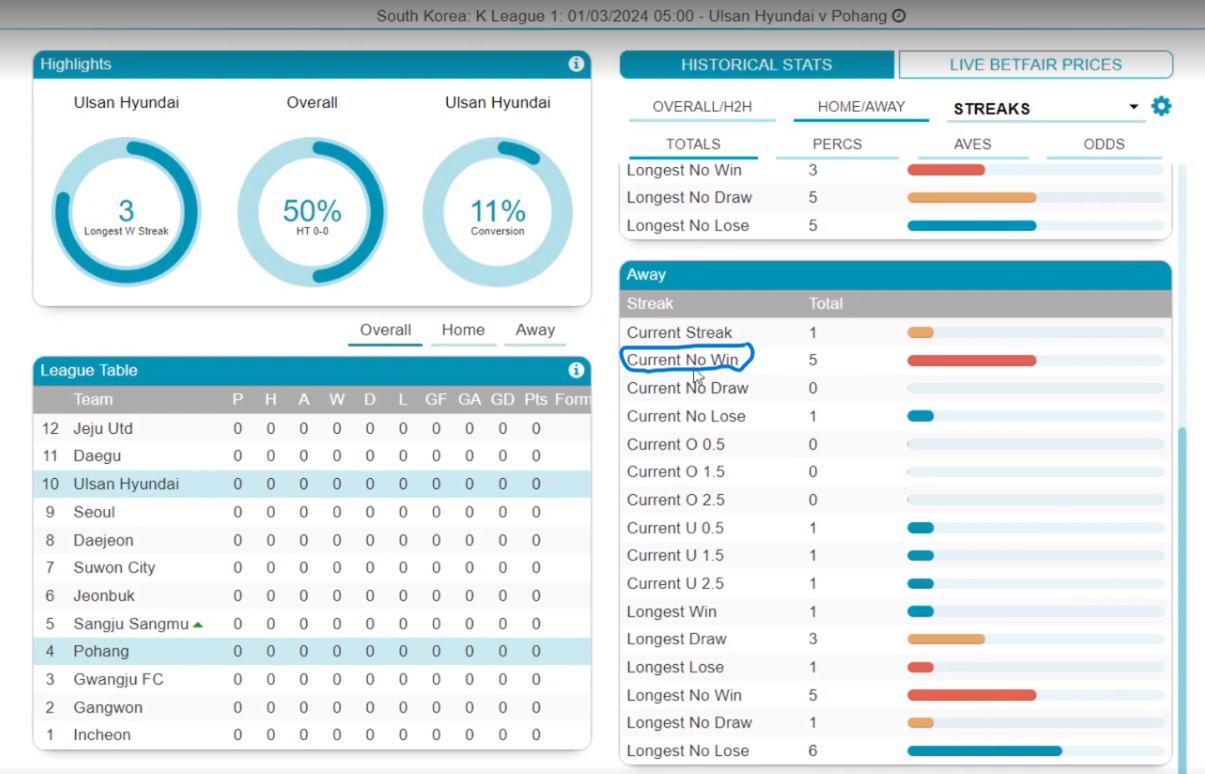
Task: Click the Longest Win label
Action: [x=671, y=611]
